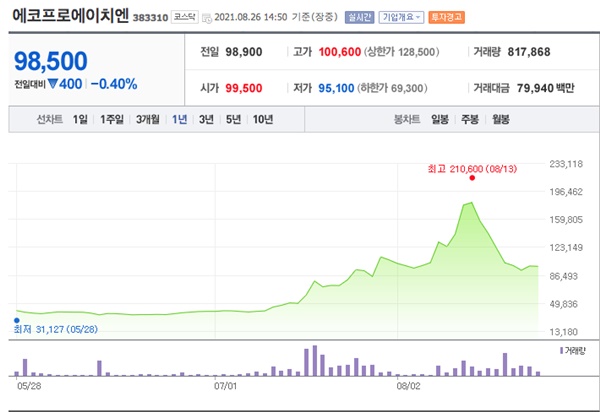This screenshot has width=600, height=412.
Task: Click the 86,493 y-axis label
Action: tap(564, 276)
